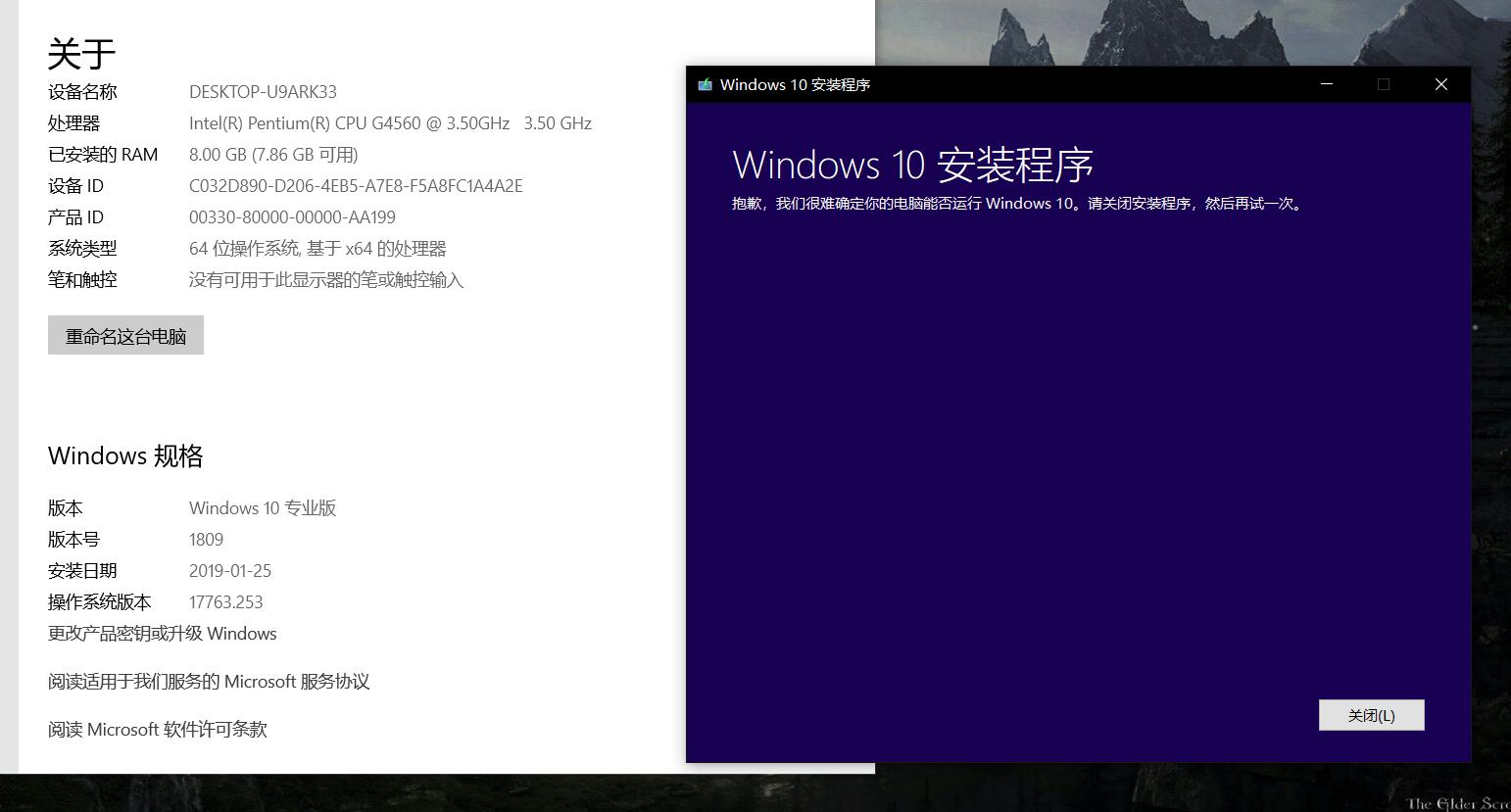Select installed RAM value 8.00 GB

pos(218,155)
